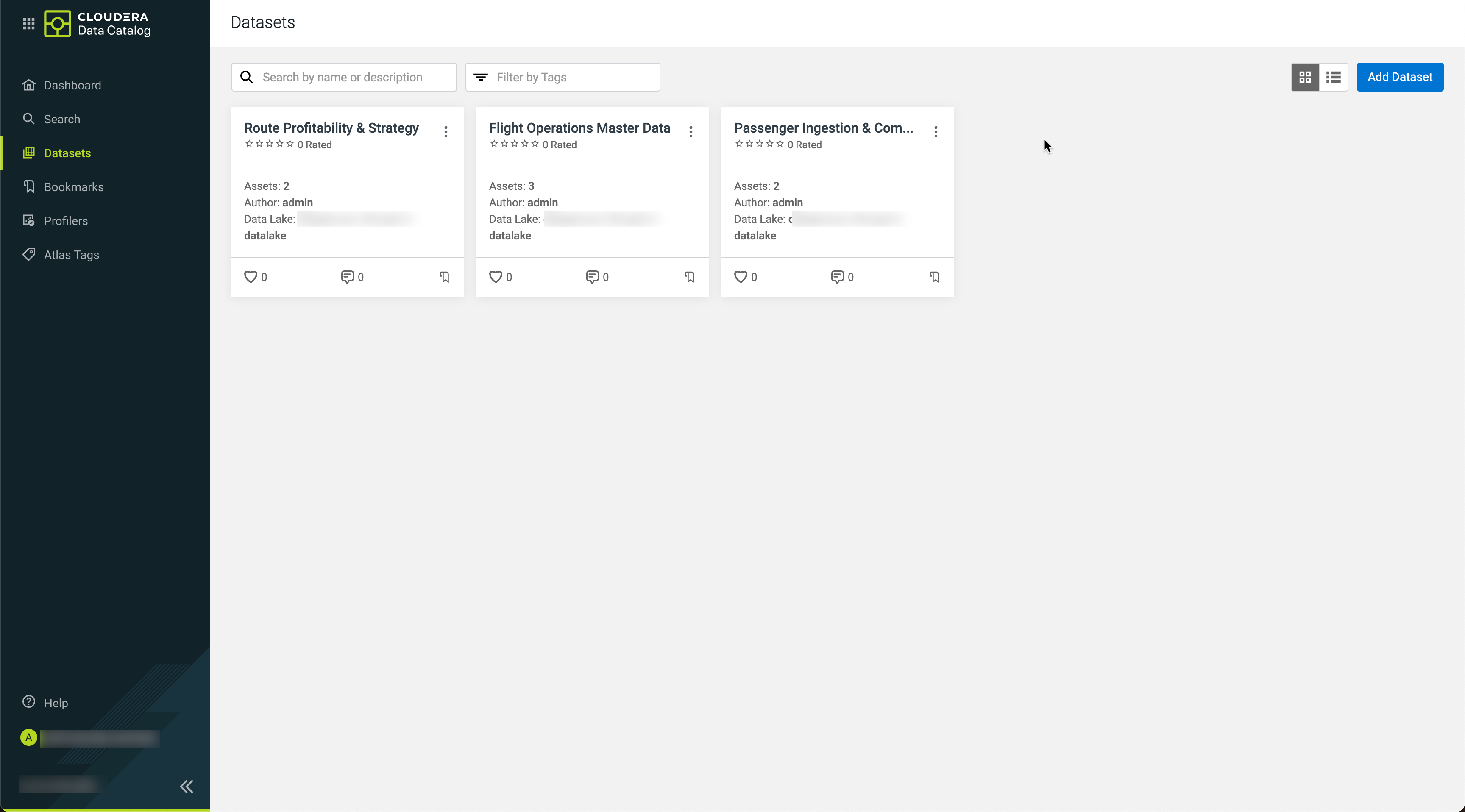Open Flight Operations Master Data kebab menu
The width and height of the screenshot is (1465, 812).
tap(691, 132)
